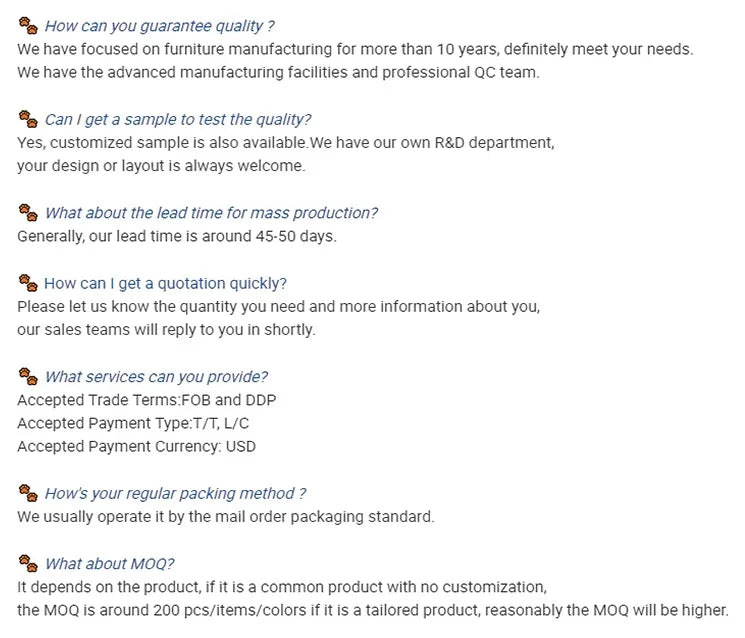Select 'What services can you provide?' question
Viewport: 745px width, 638px height.
(156, 377)
